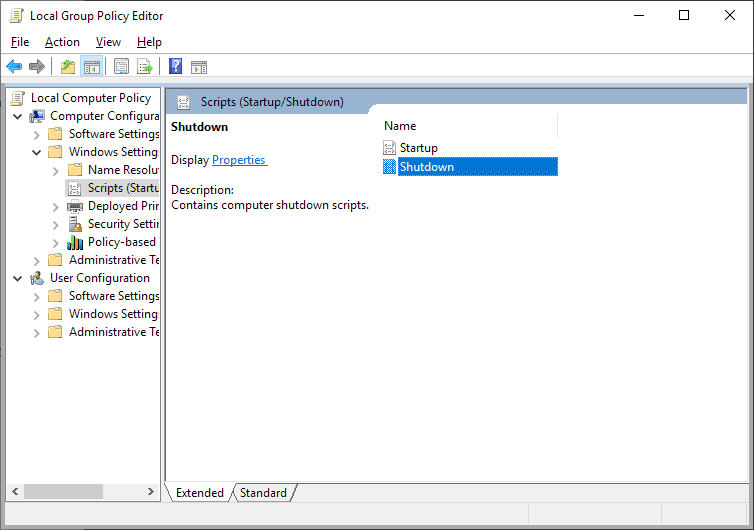Select User Configuration label in tree
754x530 pixels.
coord(100,278)
